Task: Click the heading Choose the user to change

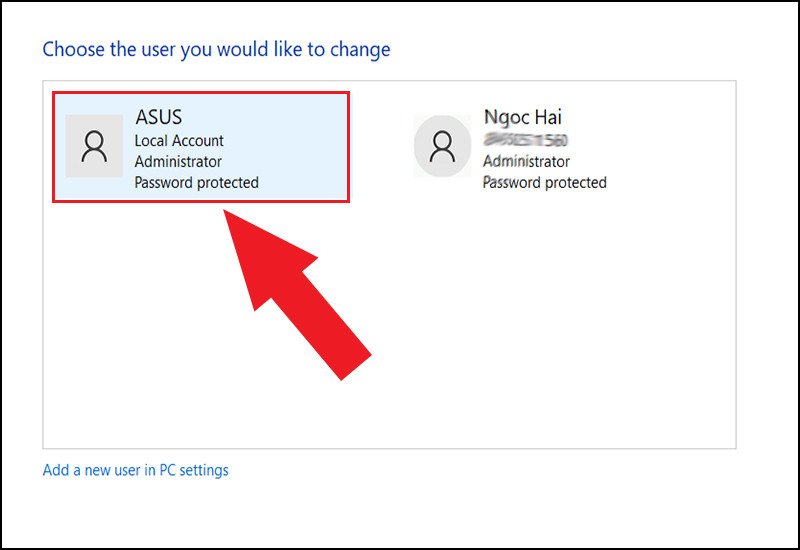Action: click(216, 49)
